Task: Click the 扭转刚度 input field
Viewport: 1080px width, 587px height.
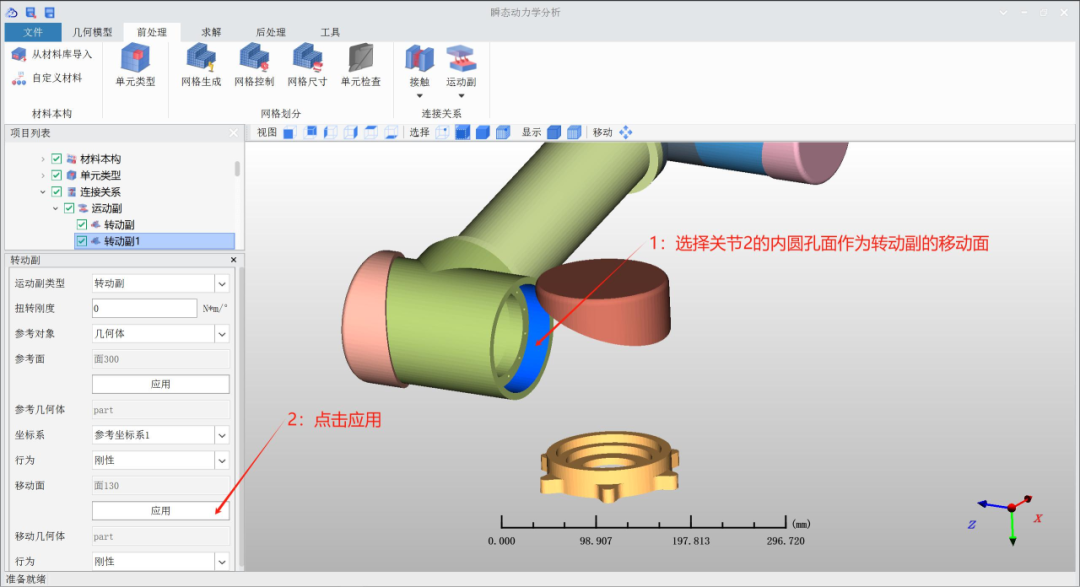Action: coord(145,308)
